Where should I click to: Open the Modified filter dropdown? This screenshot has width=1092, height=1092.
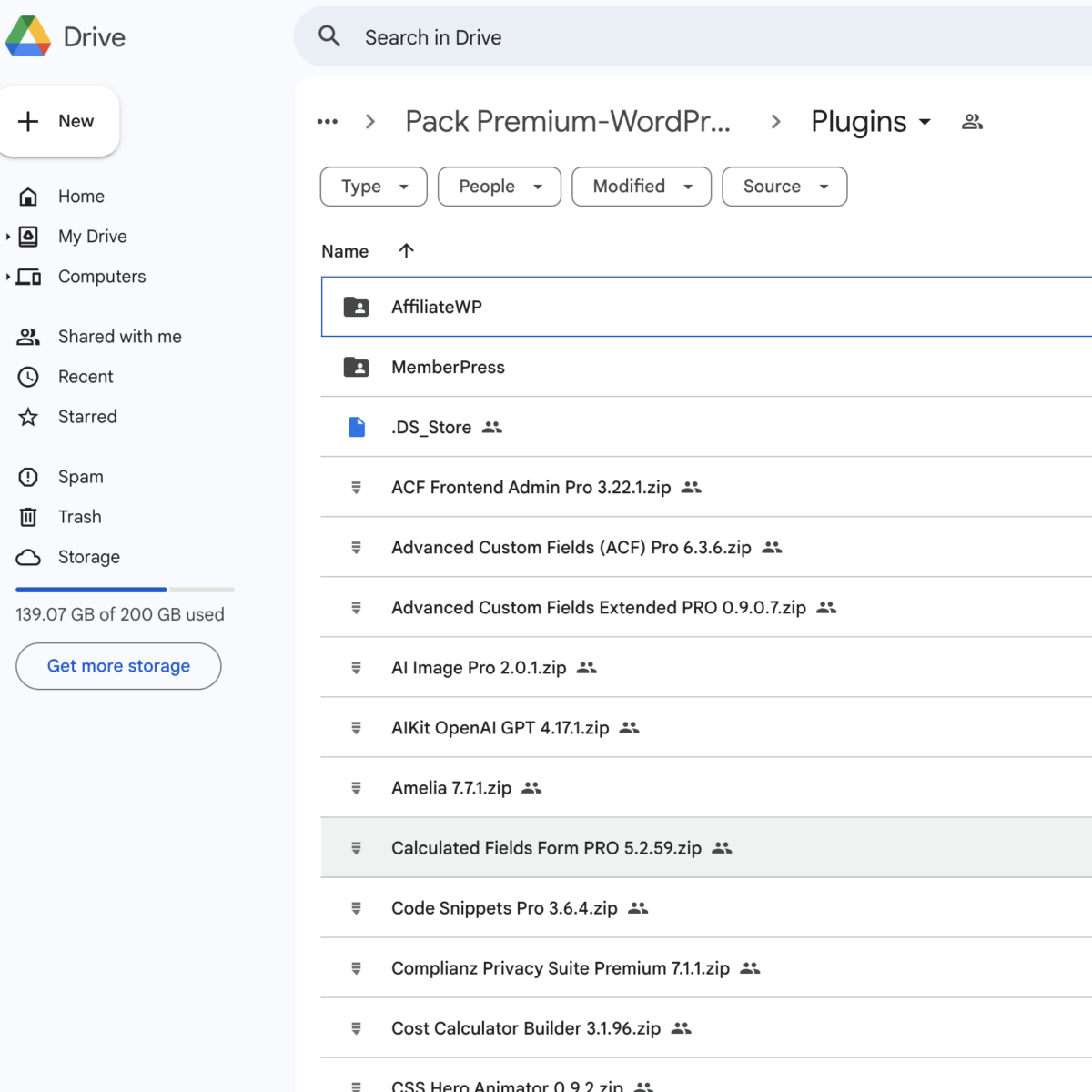[x=641, y=187]
